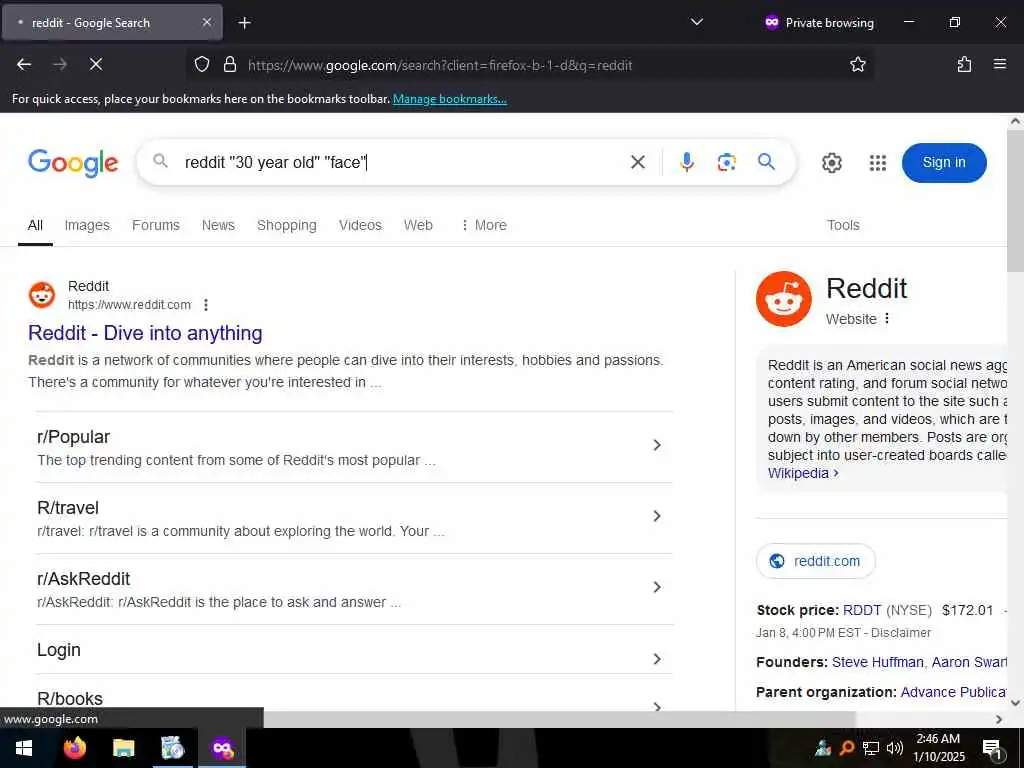
Task: Expand the r/AskReddit sitelink chevron
Action: (x=657, y=587)
